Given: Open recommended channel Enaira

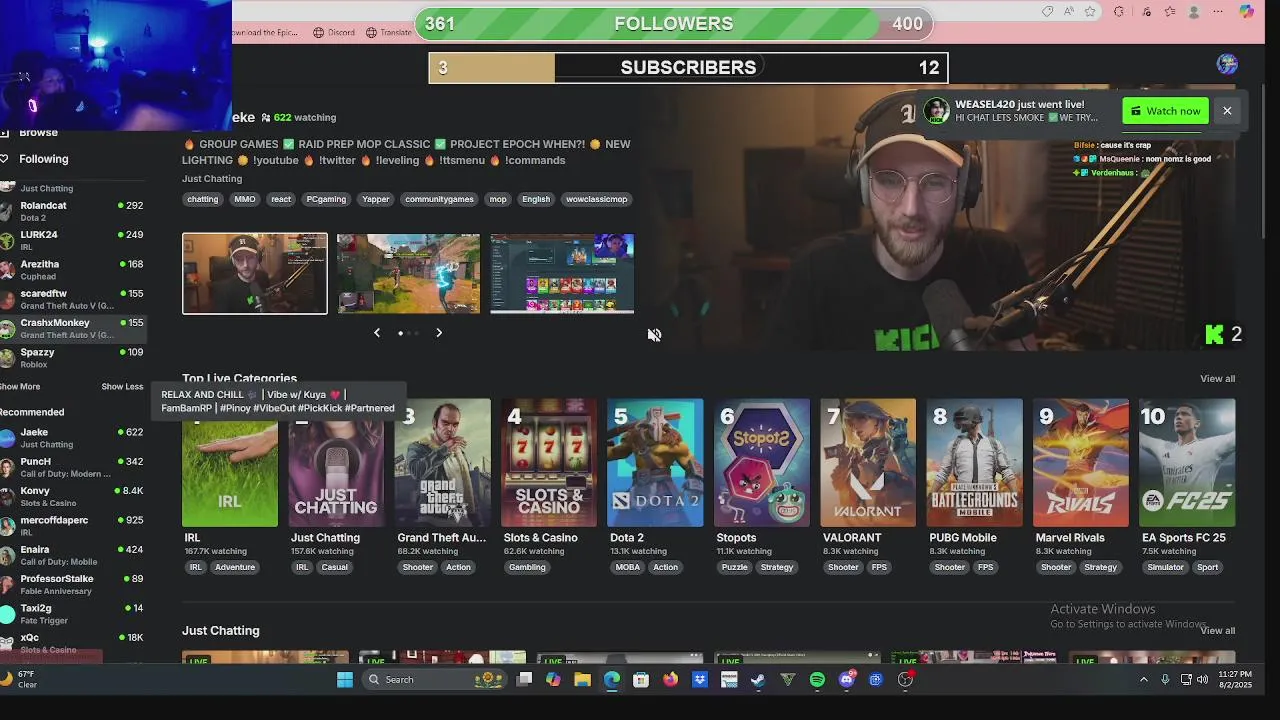Looking at the screenshot, I should 72,555.
